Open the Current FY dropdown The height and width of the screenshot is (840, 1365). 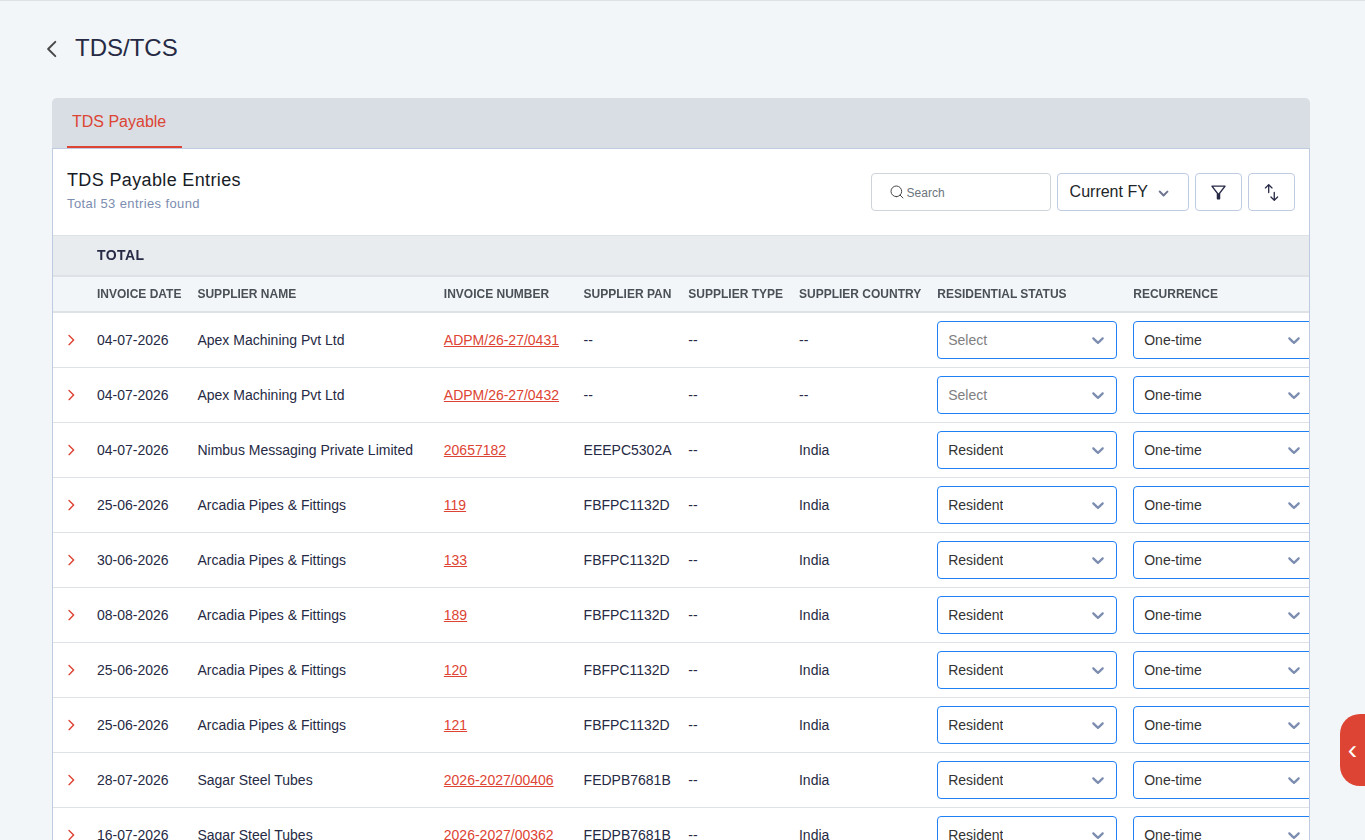tap(1122, 192)
